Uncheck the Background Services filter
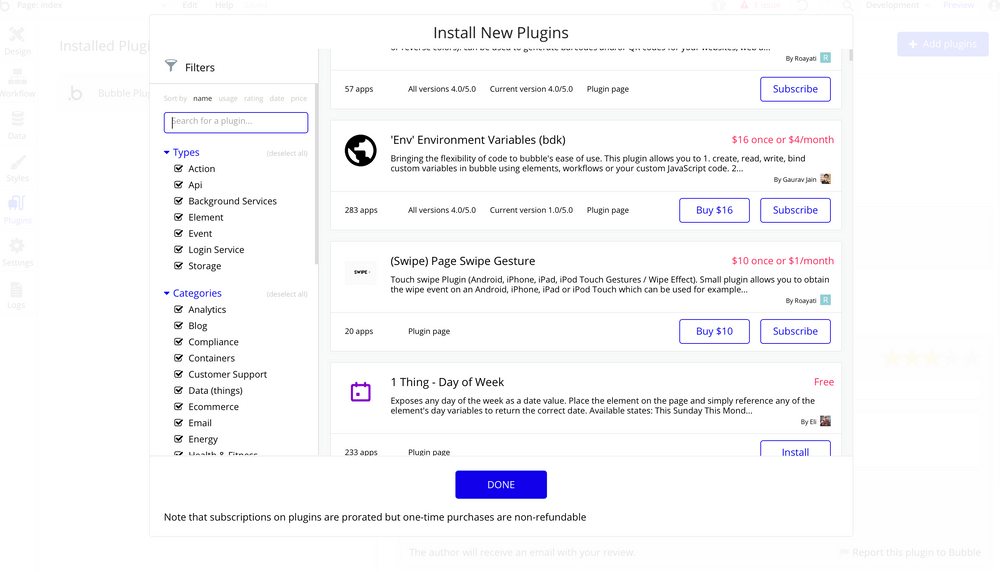The height and width of the screenshot is (572, 1000). [x=179, y=201]
